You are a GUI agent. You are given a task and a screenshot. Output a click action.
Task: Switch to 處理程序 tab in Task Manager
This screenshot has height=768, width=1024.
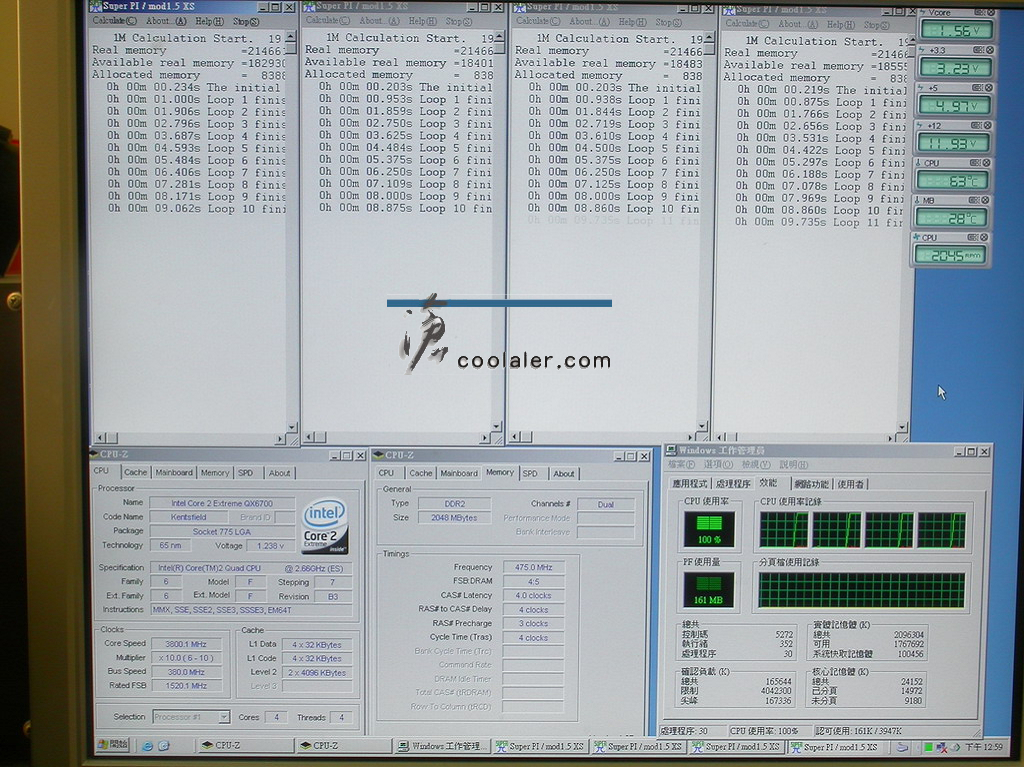click(733, 483)
